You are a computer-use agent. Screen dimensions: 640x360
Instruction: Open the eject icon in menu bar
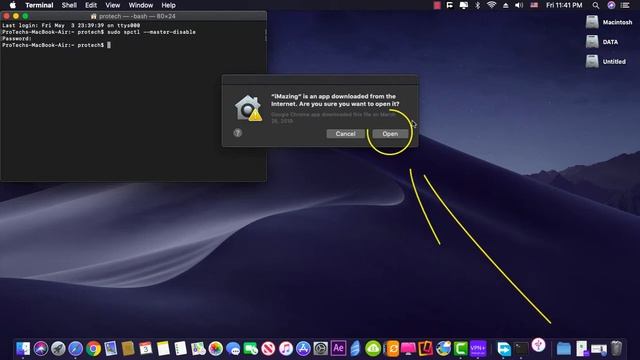click(506, 5)
